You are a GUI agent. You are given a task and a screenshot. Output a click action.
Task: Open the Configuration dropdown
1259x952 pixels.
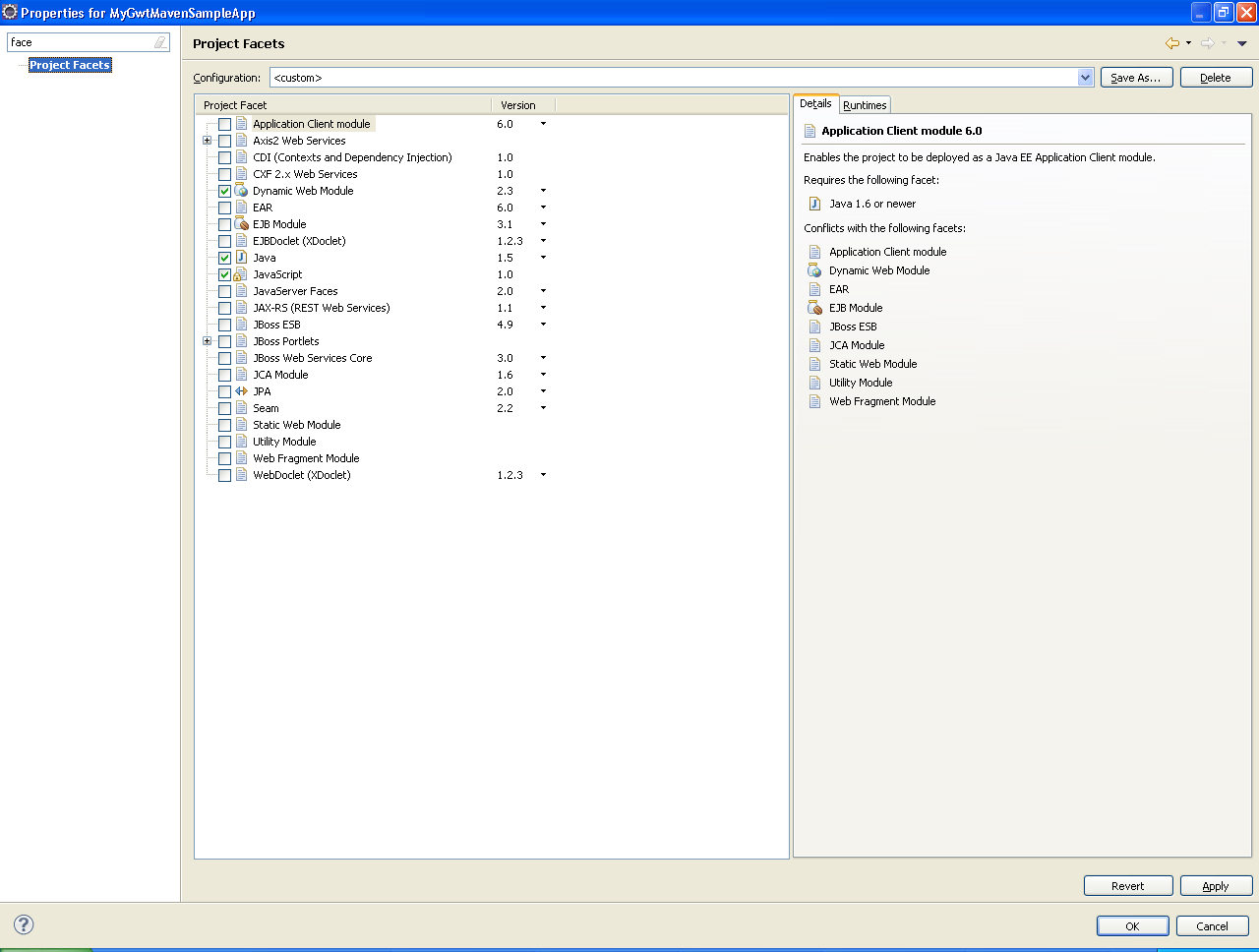(x=1084, y=77)
